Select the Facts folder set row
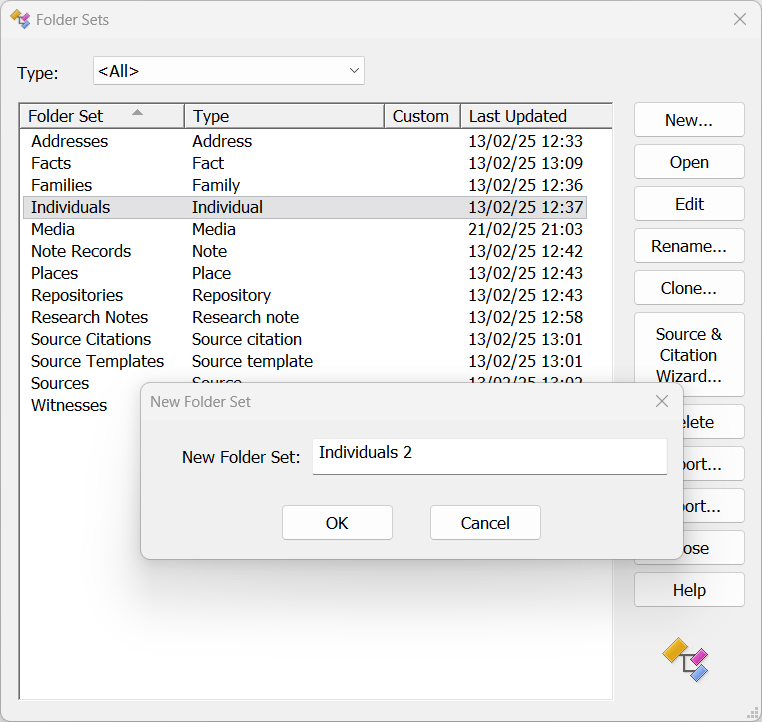 (x=305, y=163)
